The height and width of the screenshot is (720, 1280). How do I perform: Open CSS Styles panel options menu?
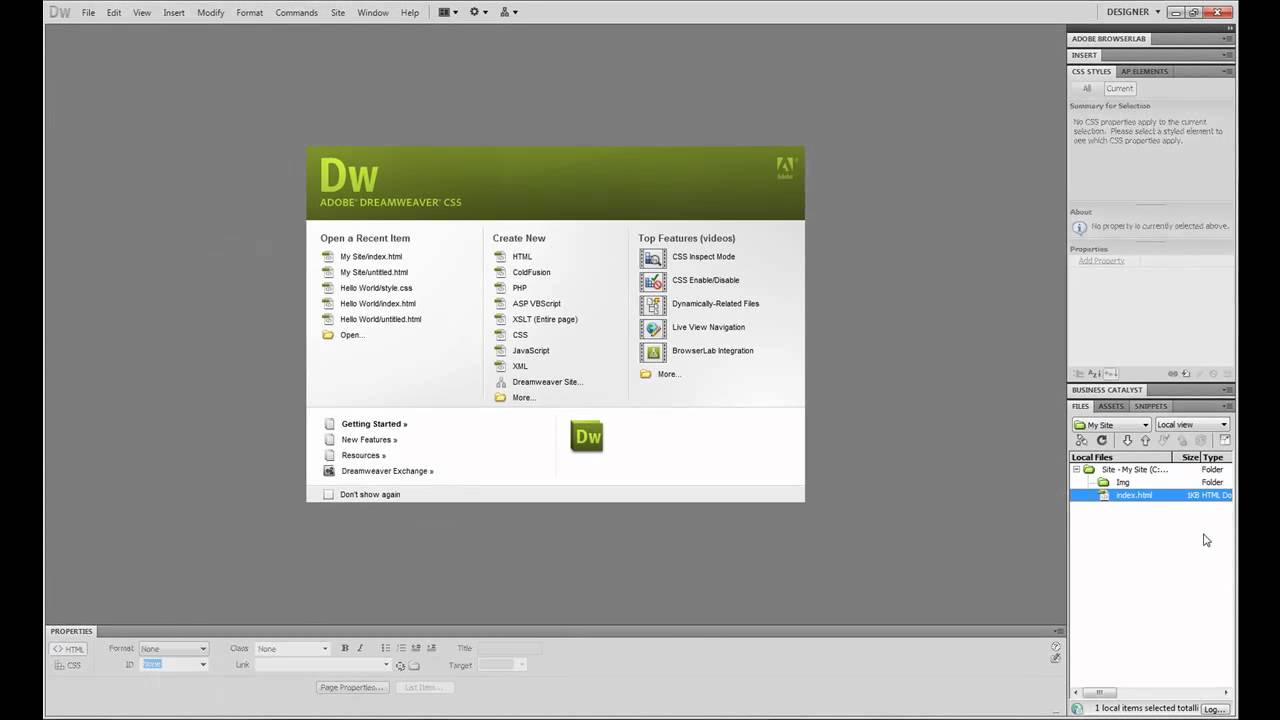(1226, 71)
